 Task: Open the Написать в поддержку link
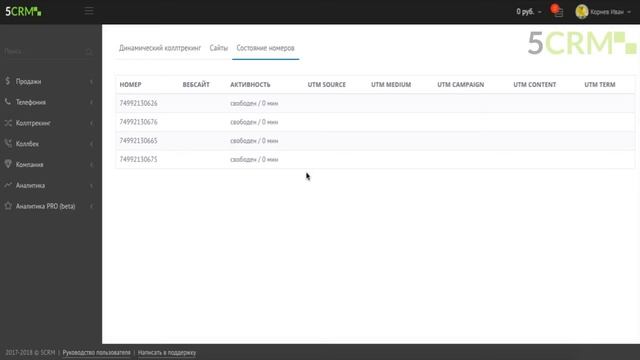pos(167,352)
